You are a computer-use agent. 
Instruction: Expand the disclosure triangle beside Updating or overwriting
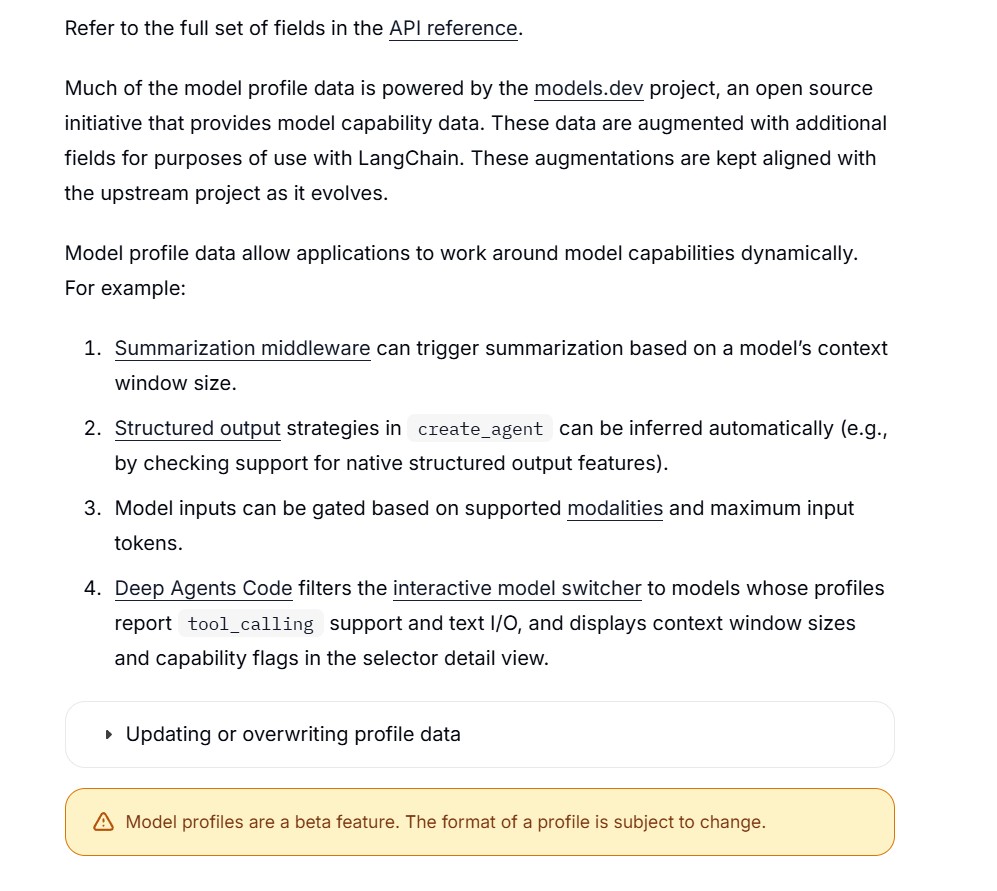[109, 735]
